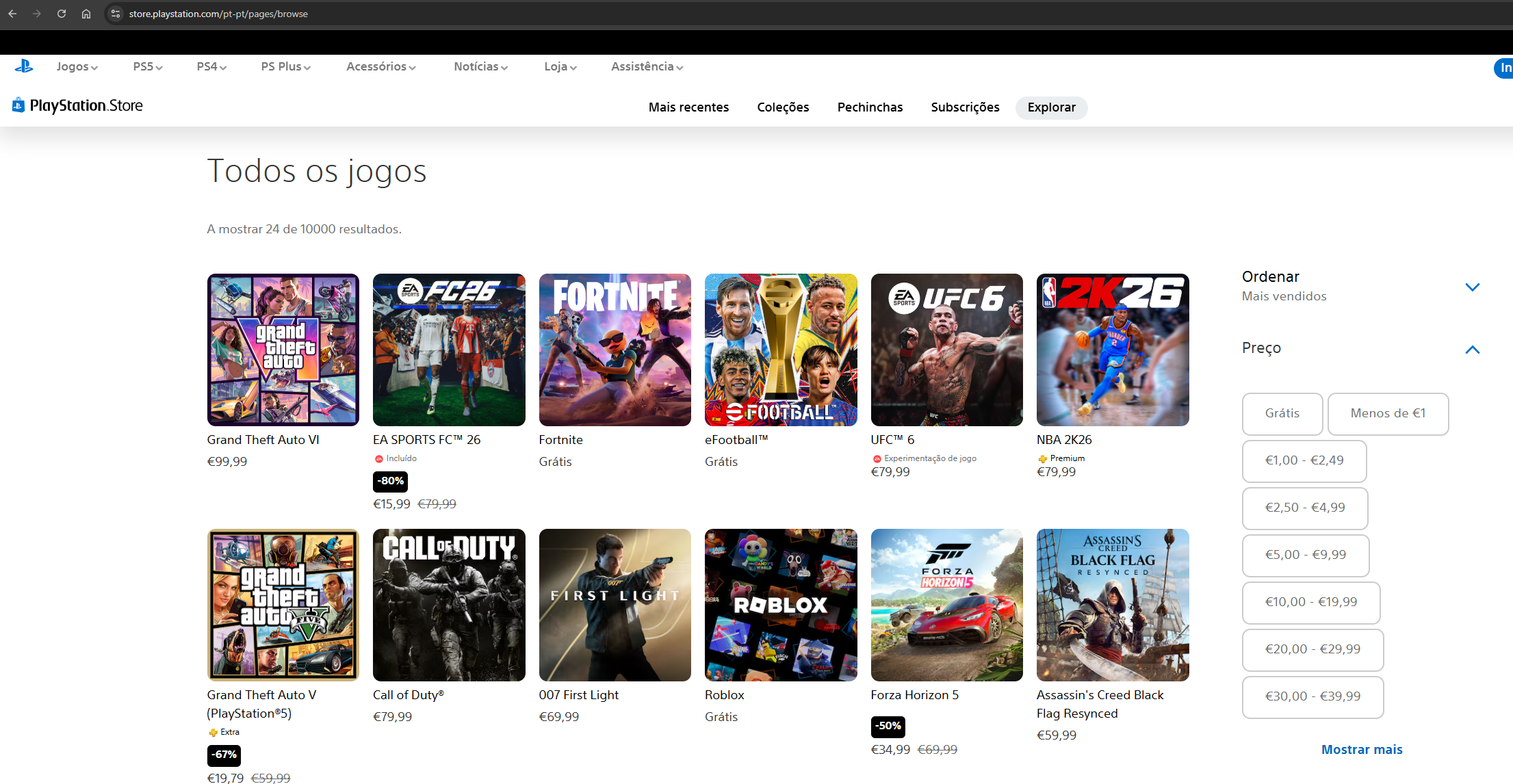Click the EA Play icon next to Incluído
Viewport: 1513px width, 784px height.
click(x=378, y=459)
